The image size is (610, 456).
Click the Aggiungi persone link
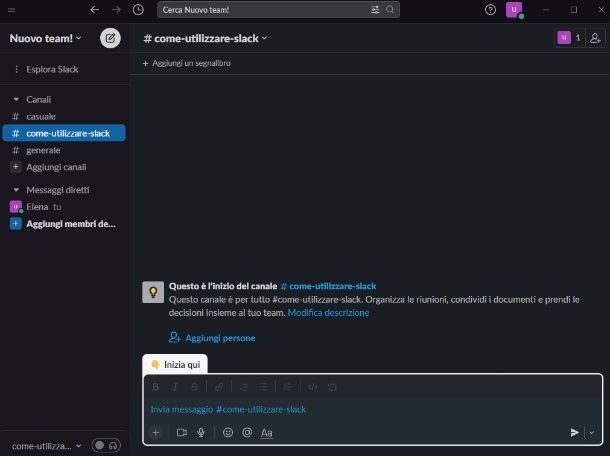[x=212, y=338]
